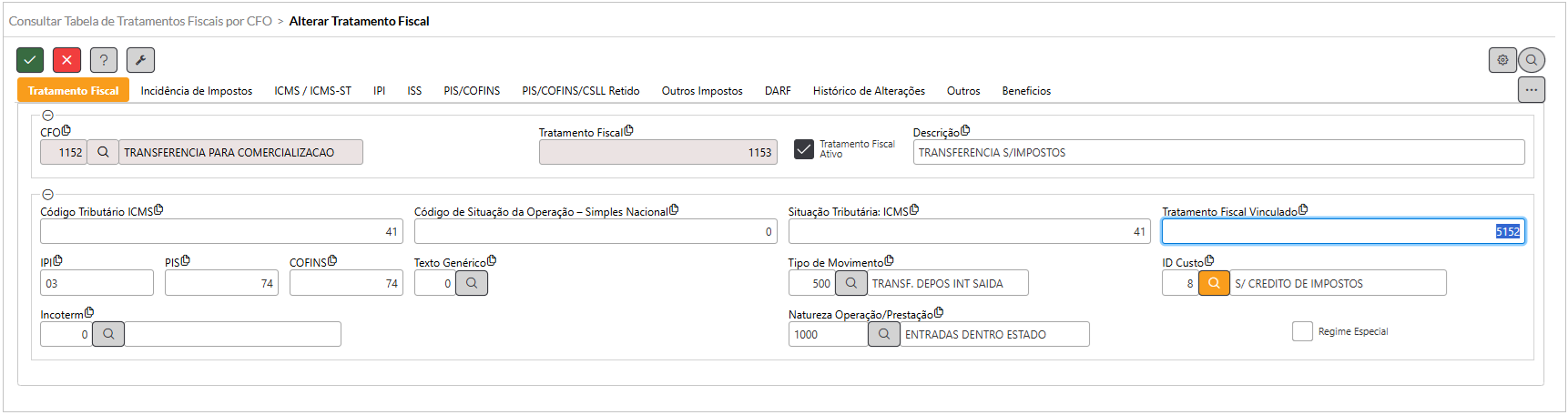Collapse the Código Tributário ICMS section
The height and width of the screenshot is (415, 1568).
click(x=48, y=195)
